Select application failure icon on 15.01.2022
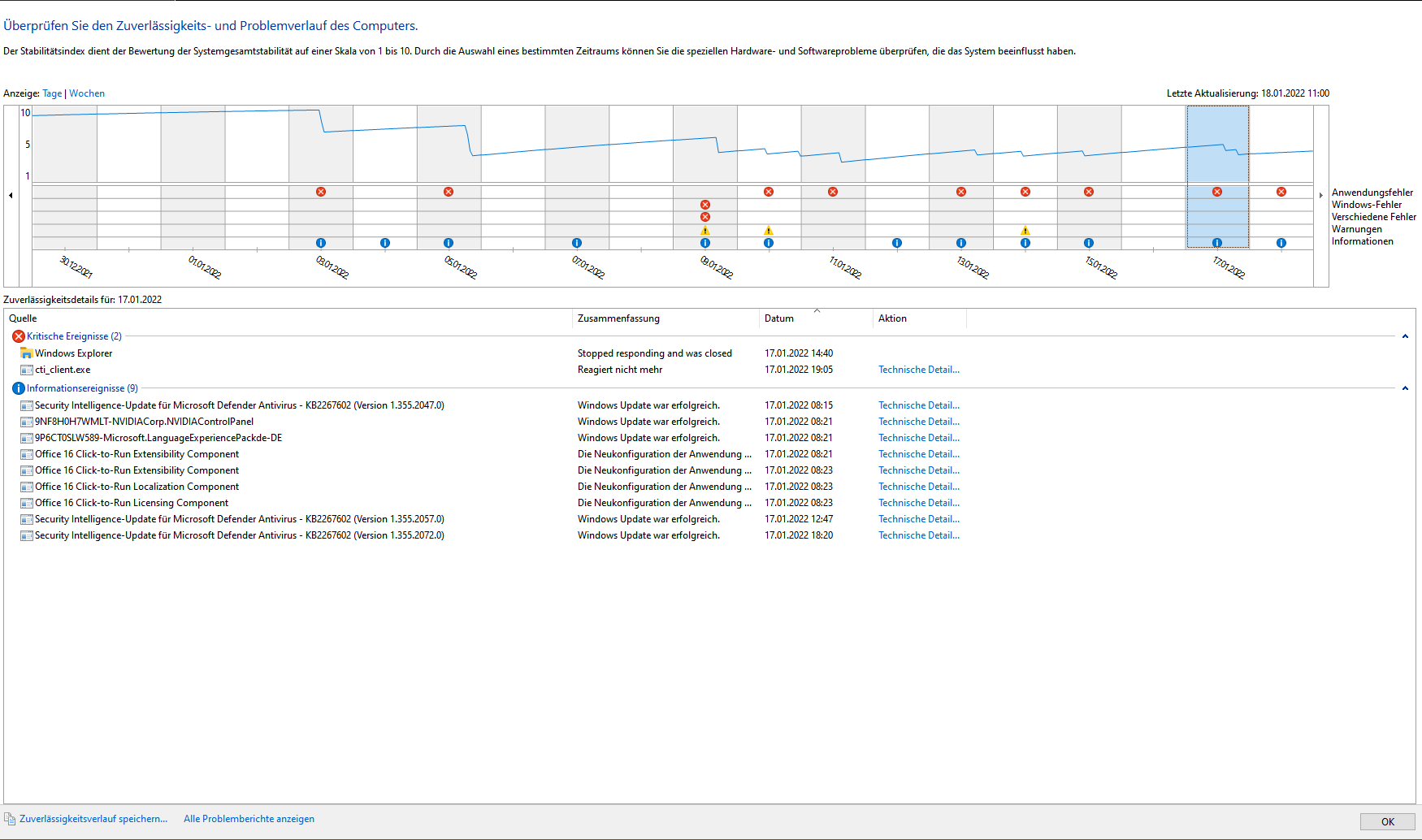Image resolution: width=1422 pixels, height=840 pixels. pos(1089,192)
